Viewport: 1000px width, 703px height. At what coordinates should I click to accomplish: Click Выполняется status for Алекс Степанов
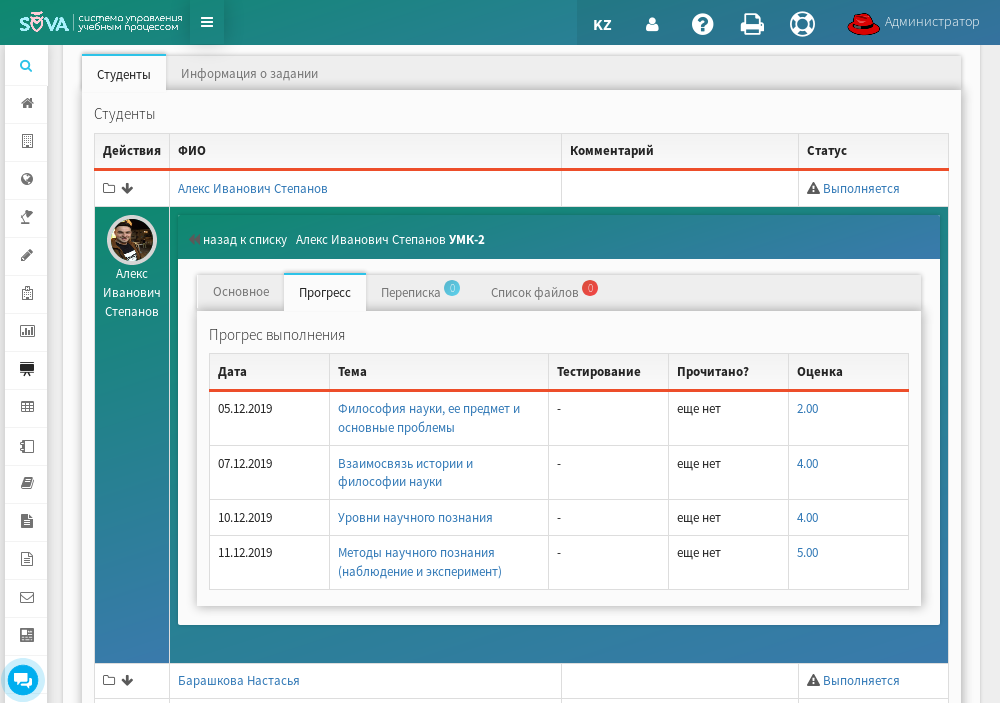(x=860, y=189)
